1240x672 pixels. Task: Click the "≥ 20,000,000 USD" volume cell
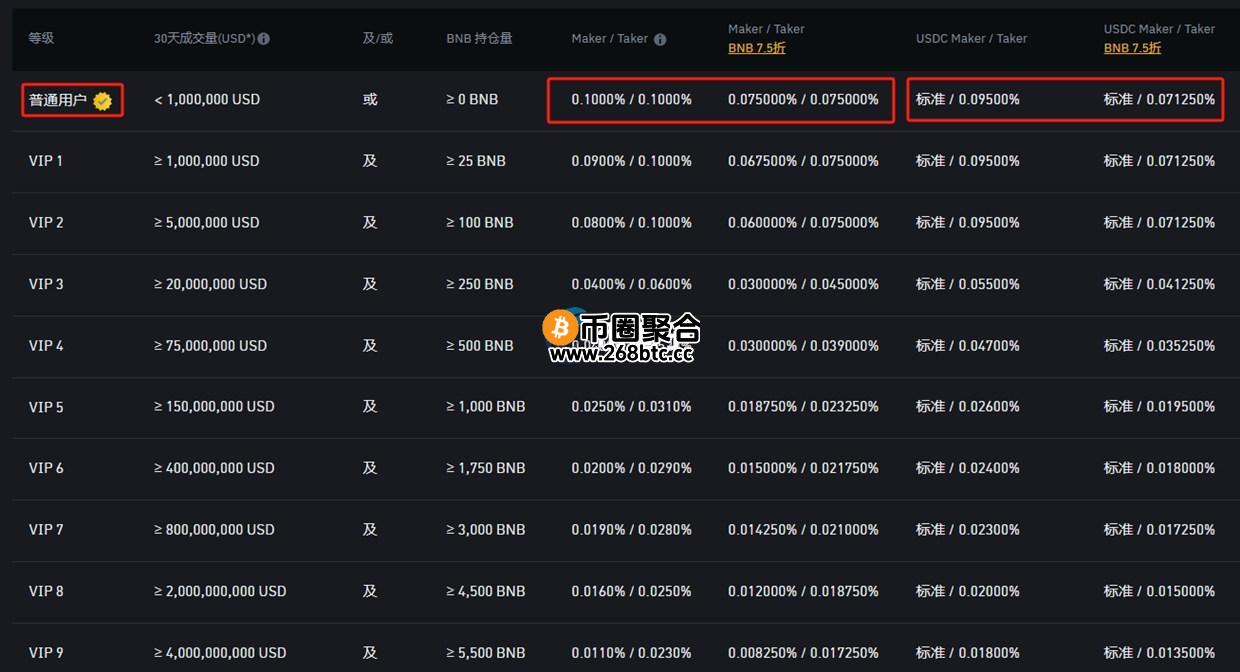[211, 284]
